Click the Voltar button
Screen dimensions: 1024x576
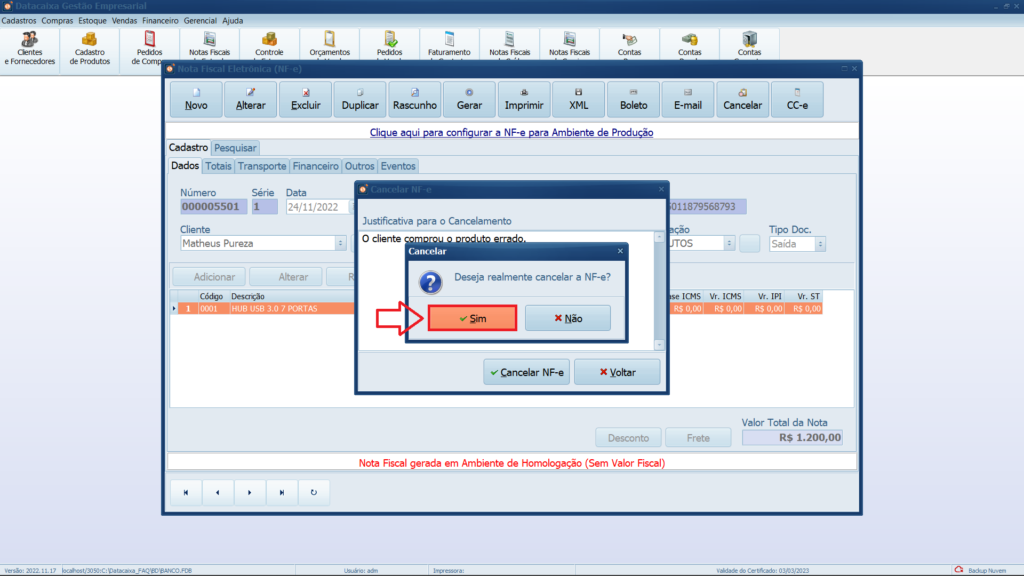click(x=617, y=372)
